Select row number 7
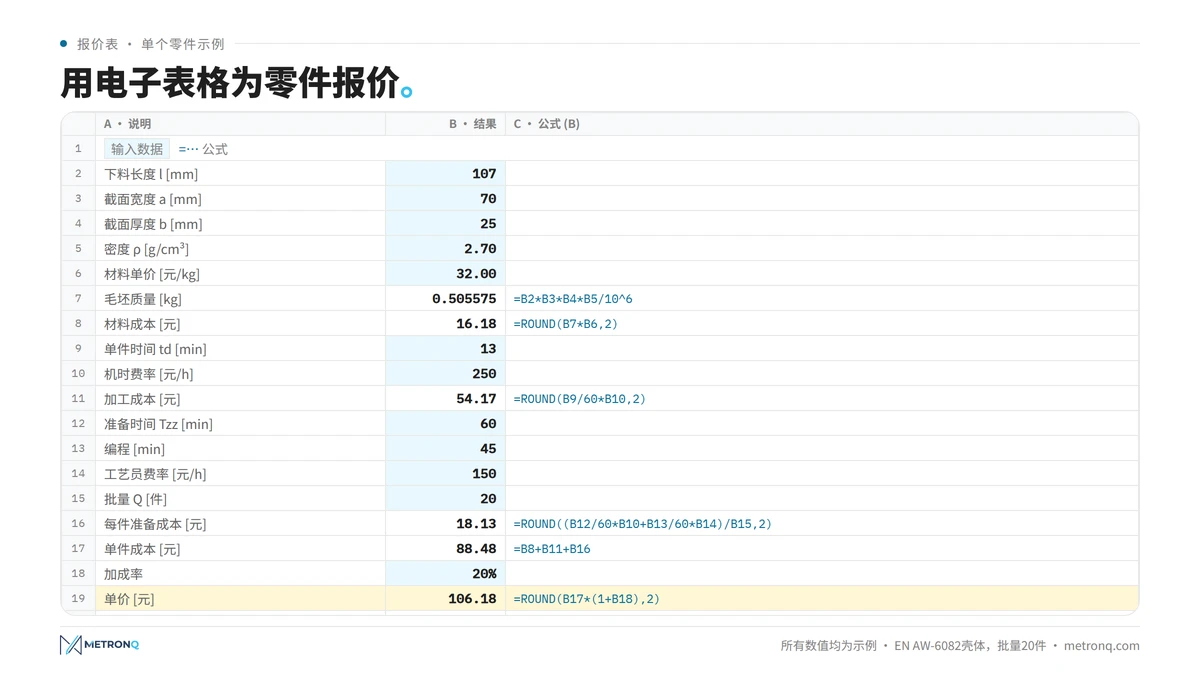Viewport: 1200px width, 675px height. pyautogui.click(x=78, y=299)
